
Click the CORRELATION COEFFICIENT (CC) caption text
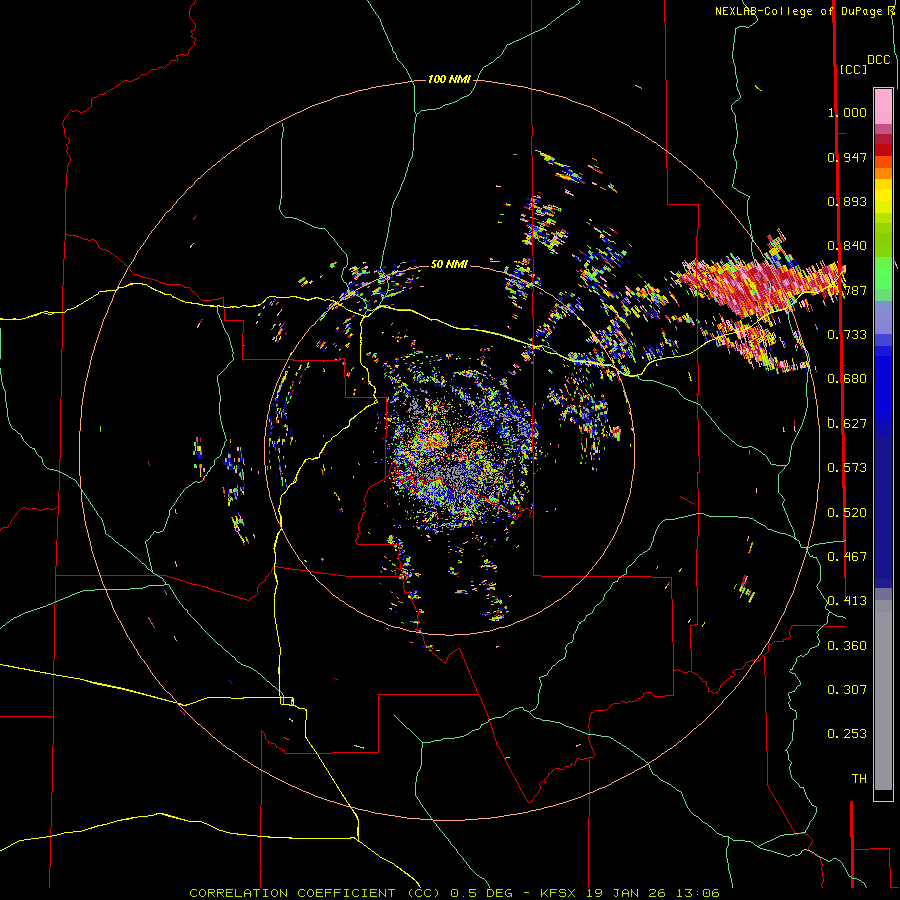(x=315, y=893)
